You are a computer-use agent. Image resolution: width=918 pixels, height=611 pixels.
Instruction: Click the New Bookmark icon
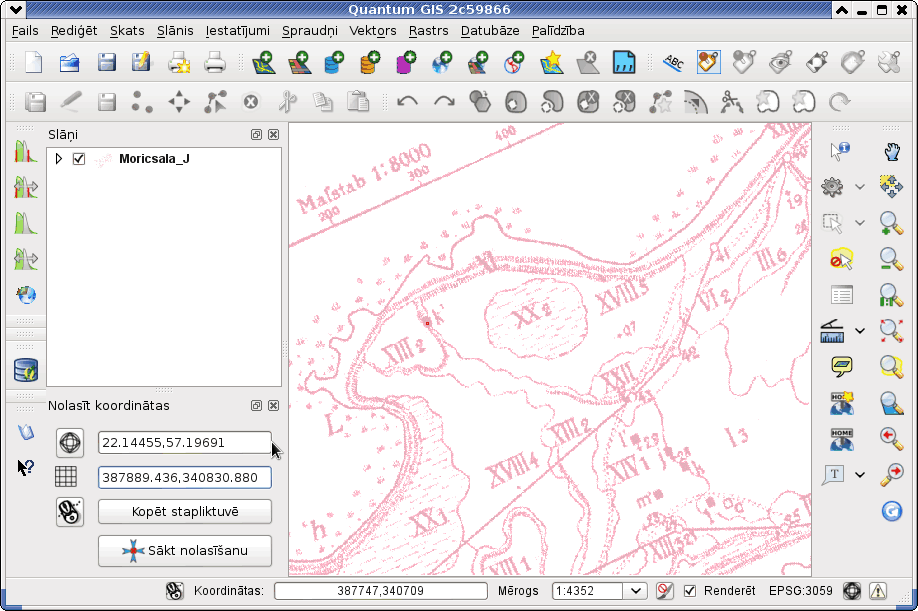[841, 403]
